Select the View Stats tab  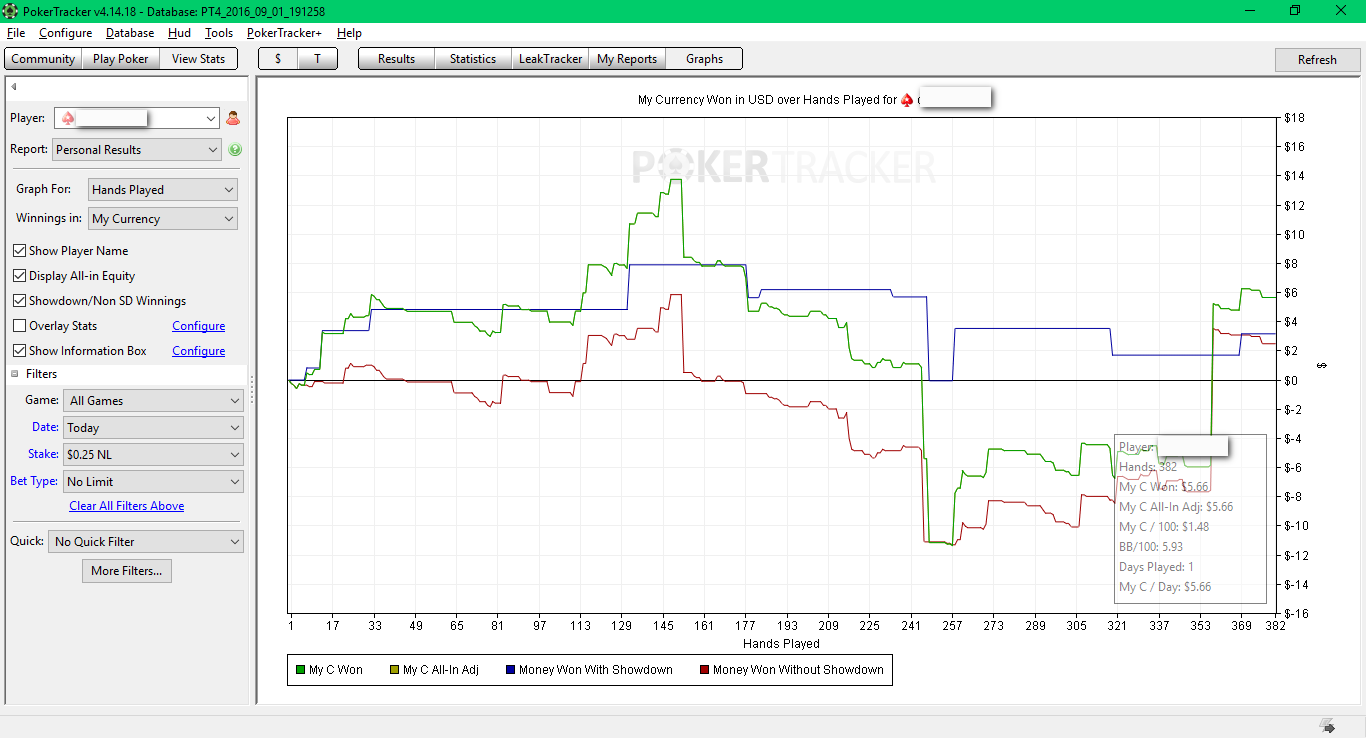[198, 59]
